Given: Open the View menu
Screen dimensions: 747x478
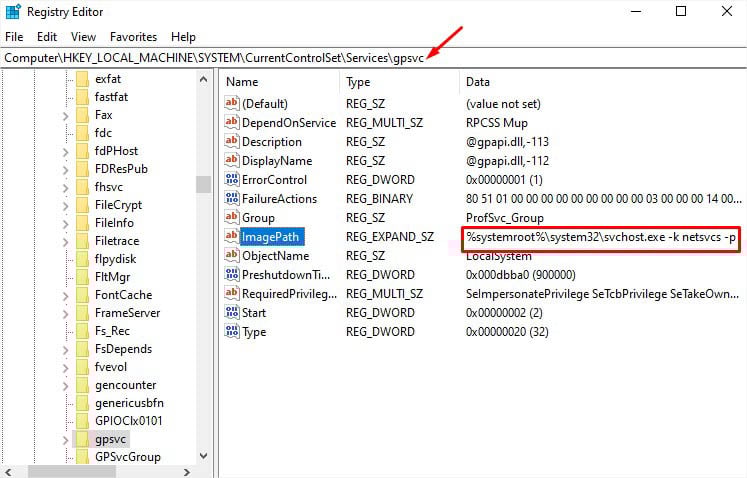Looking at the screenshot, I should coord(83,37).
